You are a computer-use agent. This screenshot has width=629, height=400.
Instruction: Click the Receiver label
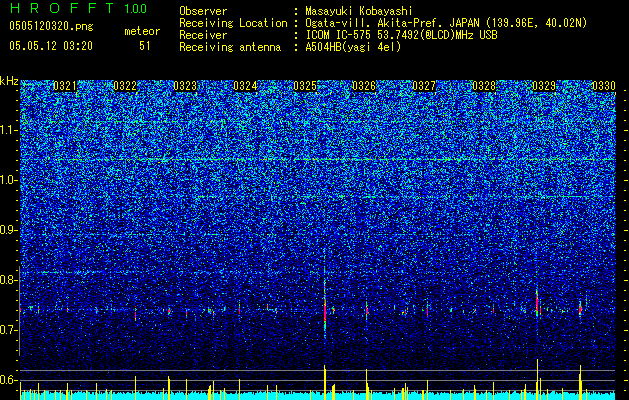click(203, 35)
